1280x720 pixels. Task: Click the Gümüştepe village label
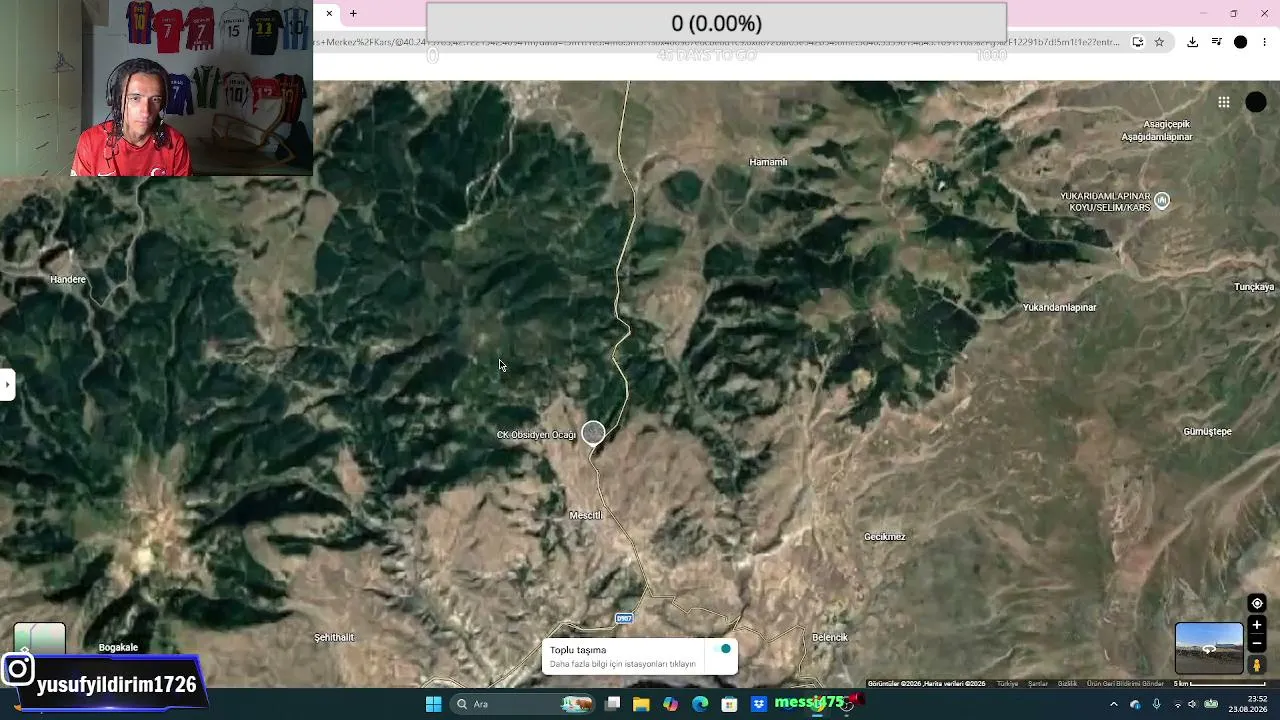point(1208,432)
